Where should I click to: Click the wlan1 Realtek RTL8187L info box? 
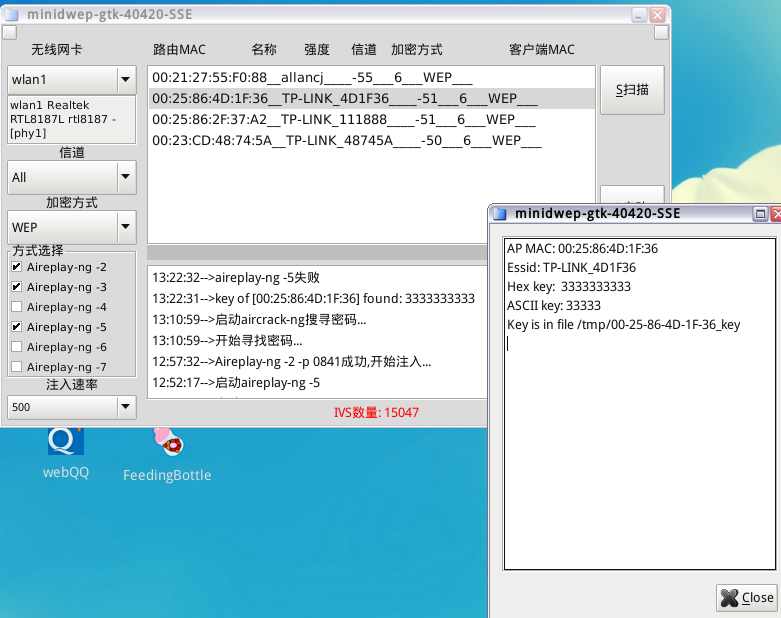tap(71, 120)
